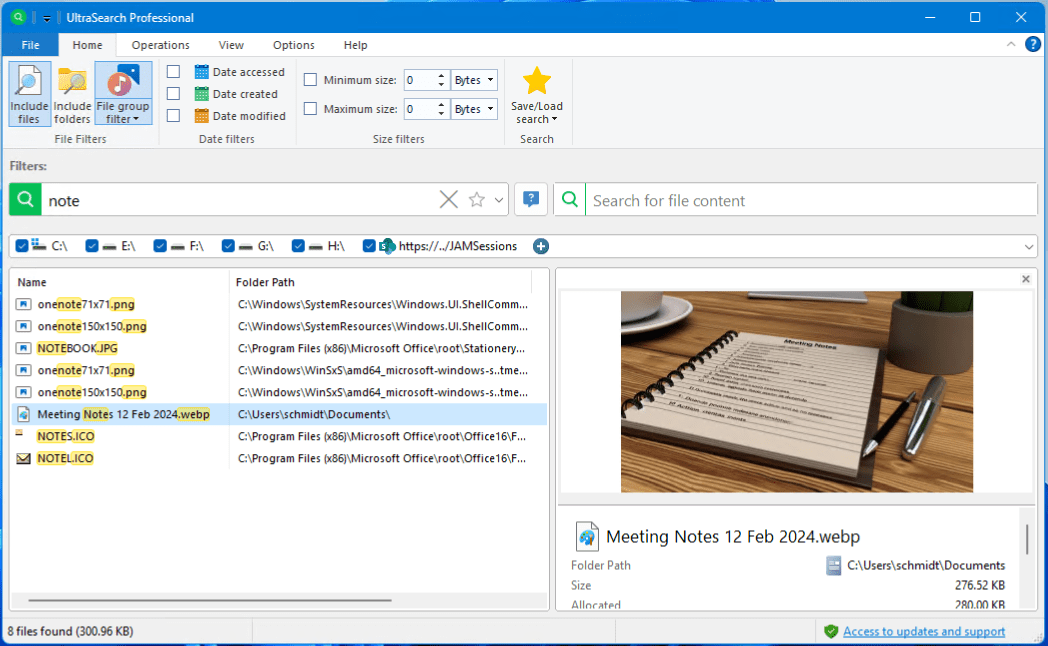1048x646 pixels.
Task: Uncheck the C:\ drive checkbox
Action: [22, 246]
